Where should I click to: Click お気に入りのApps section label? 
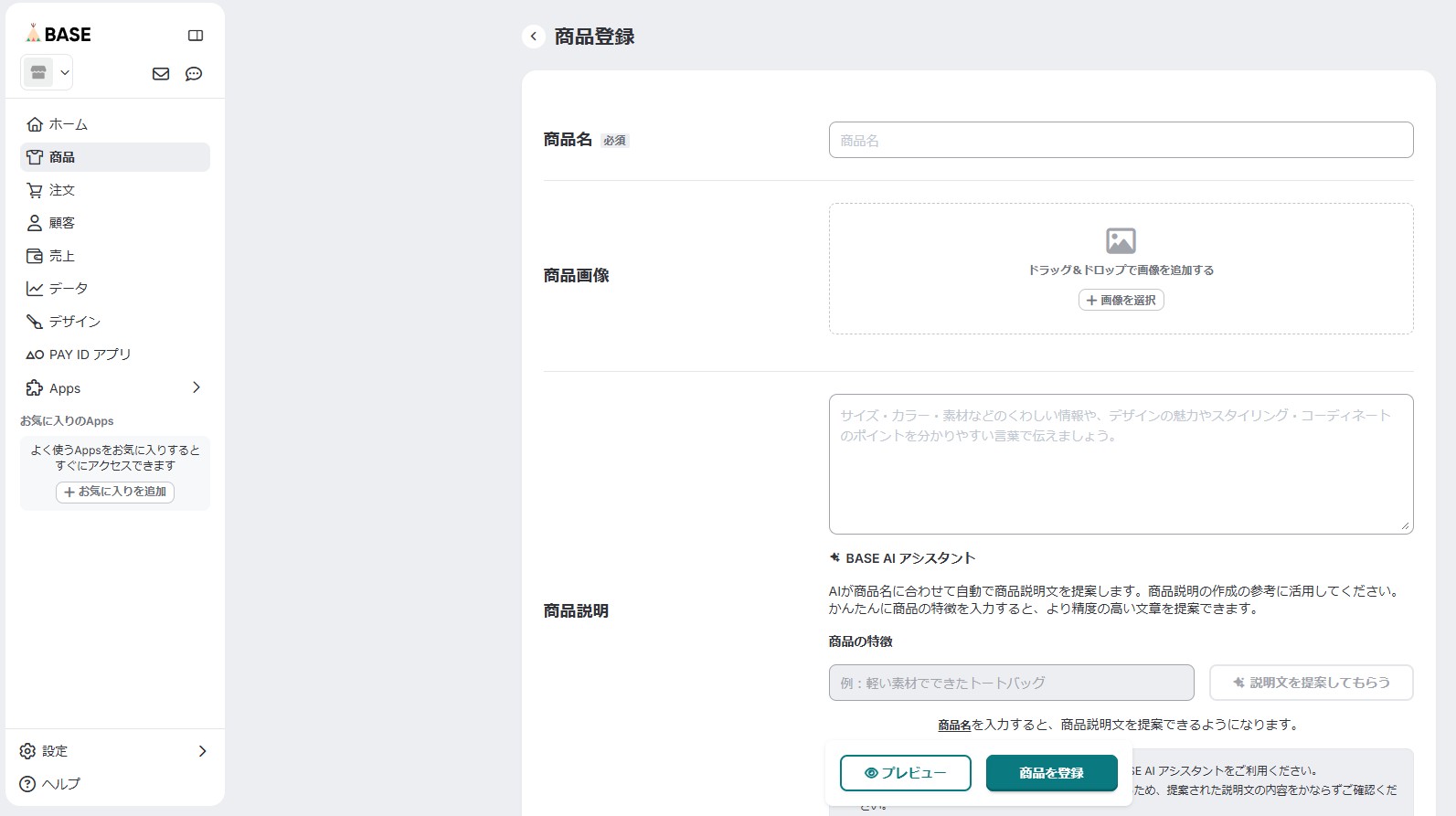pyautogui.click(x=67, y=421)
